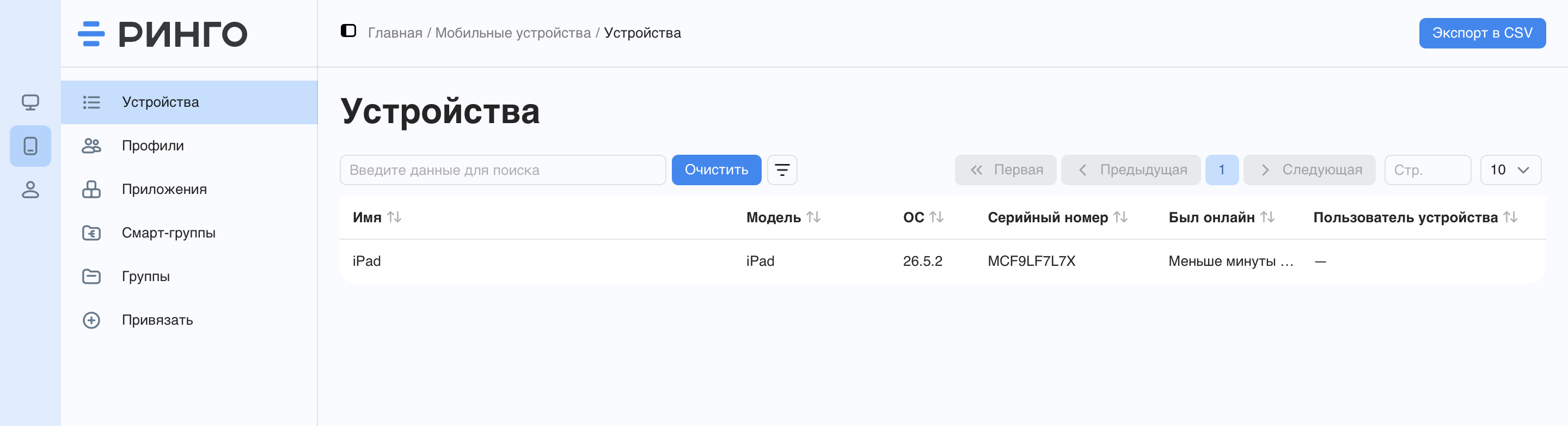Navigate to Смарт-группы
The image size is (1568, 426).
189,233
